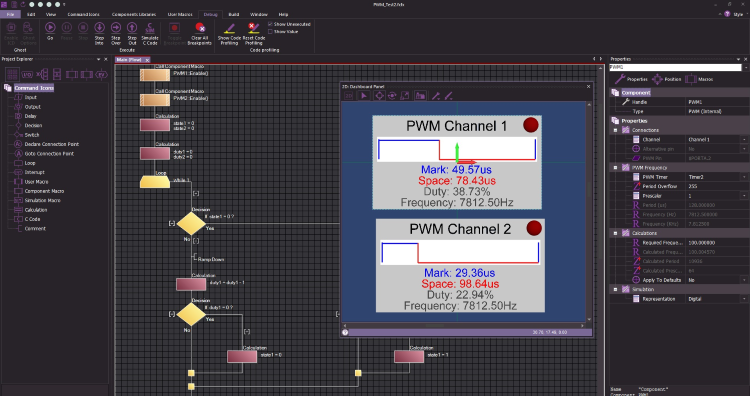Enable the Show Value checkbox
Image resolution: width=750 pixels, height=396 pixels.
point(270,32)
